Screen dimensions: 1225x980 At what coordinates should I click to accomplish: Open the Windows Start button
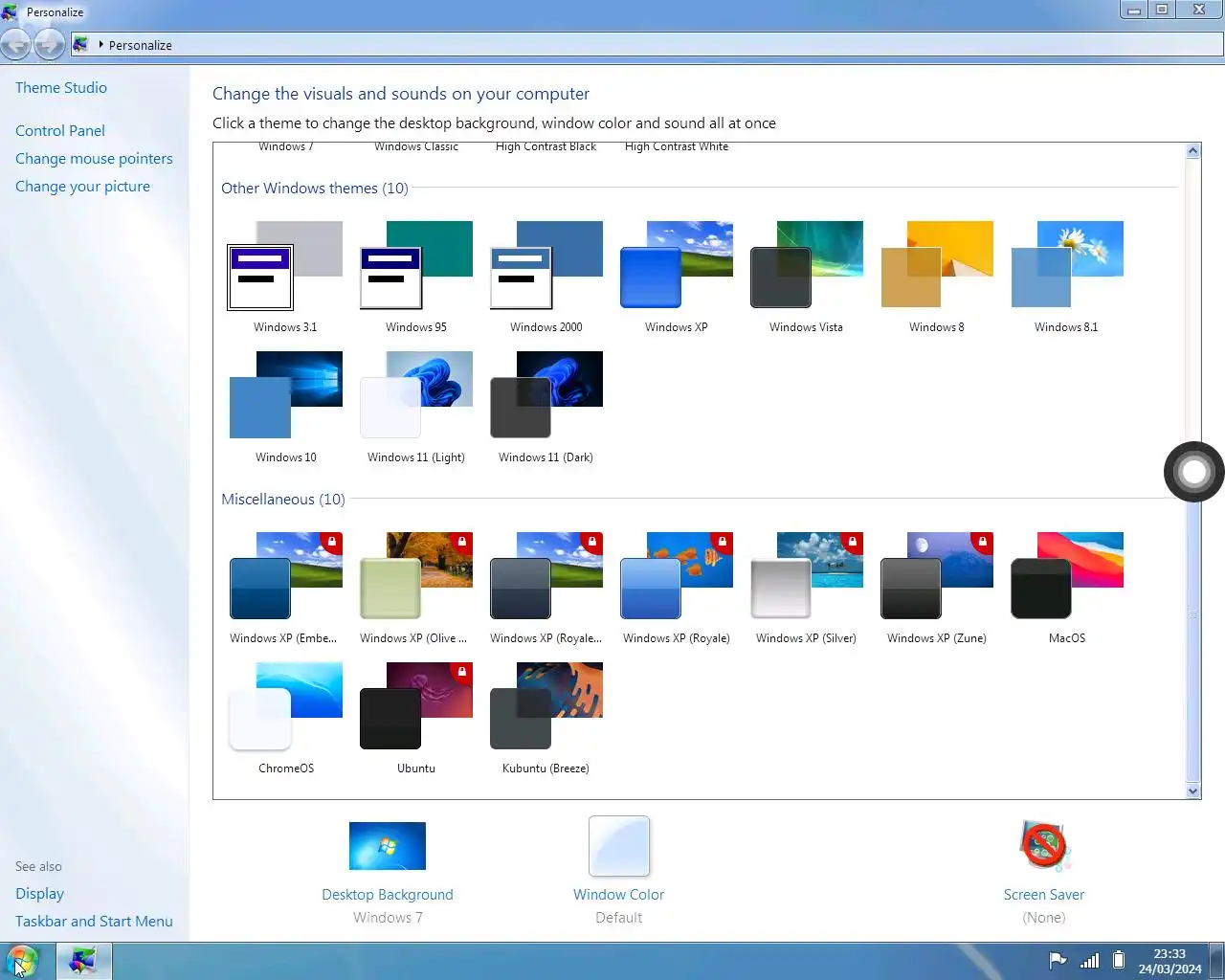pos(21,961)
